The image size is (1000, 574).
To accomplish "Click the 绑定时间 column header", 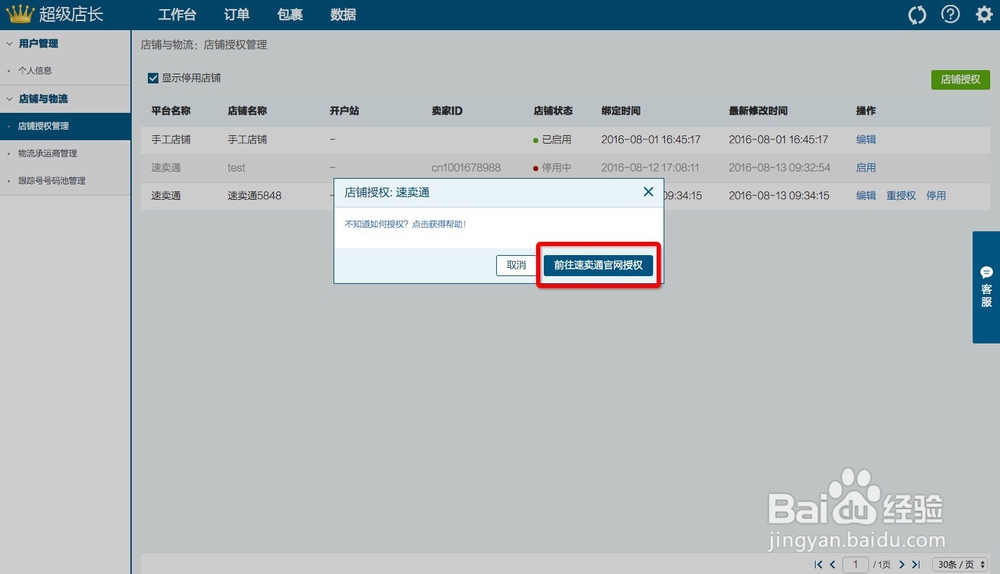I will coord(621,110).
